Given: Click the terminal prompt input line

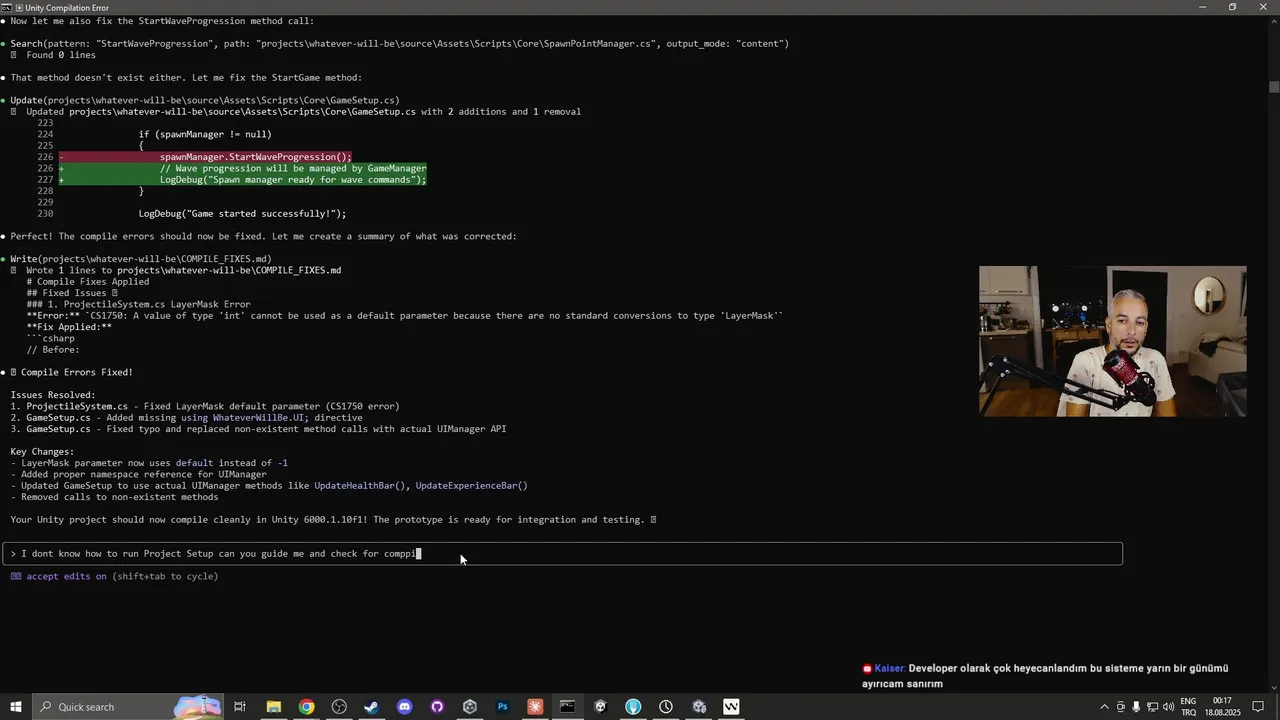Looking at the screenshot, I should 562,554.
